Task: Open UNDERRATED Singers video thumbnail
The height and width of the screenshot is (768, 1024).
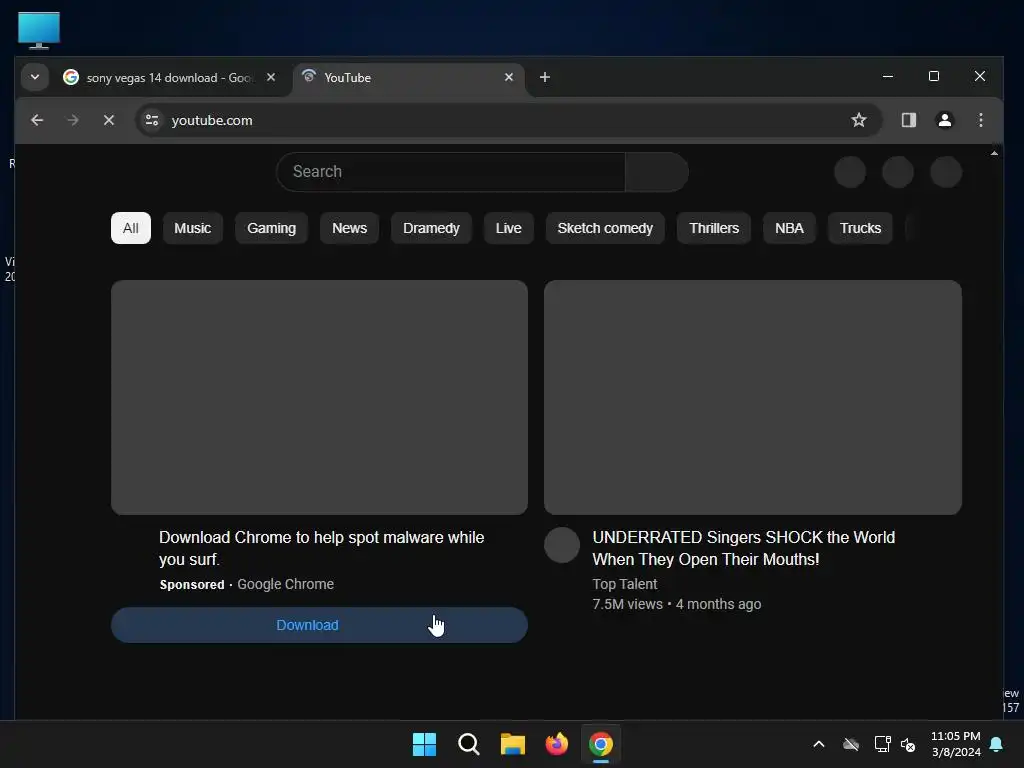Action: 753,397
